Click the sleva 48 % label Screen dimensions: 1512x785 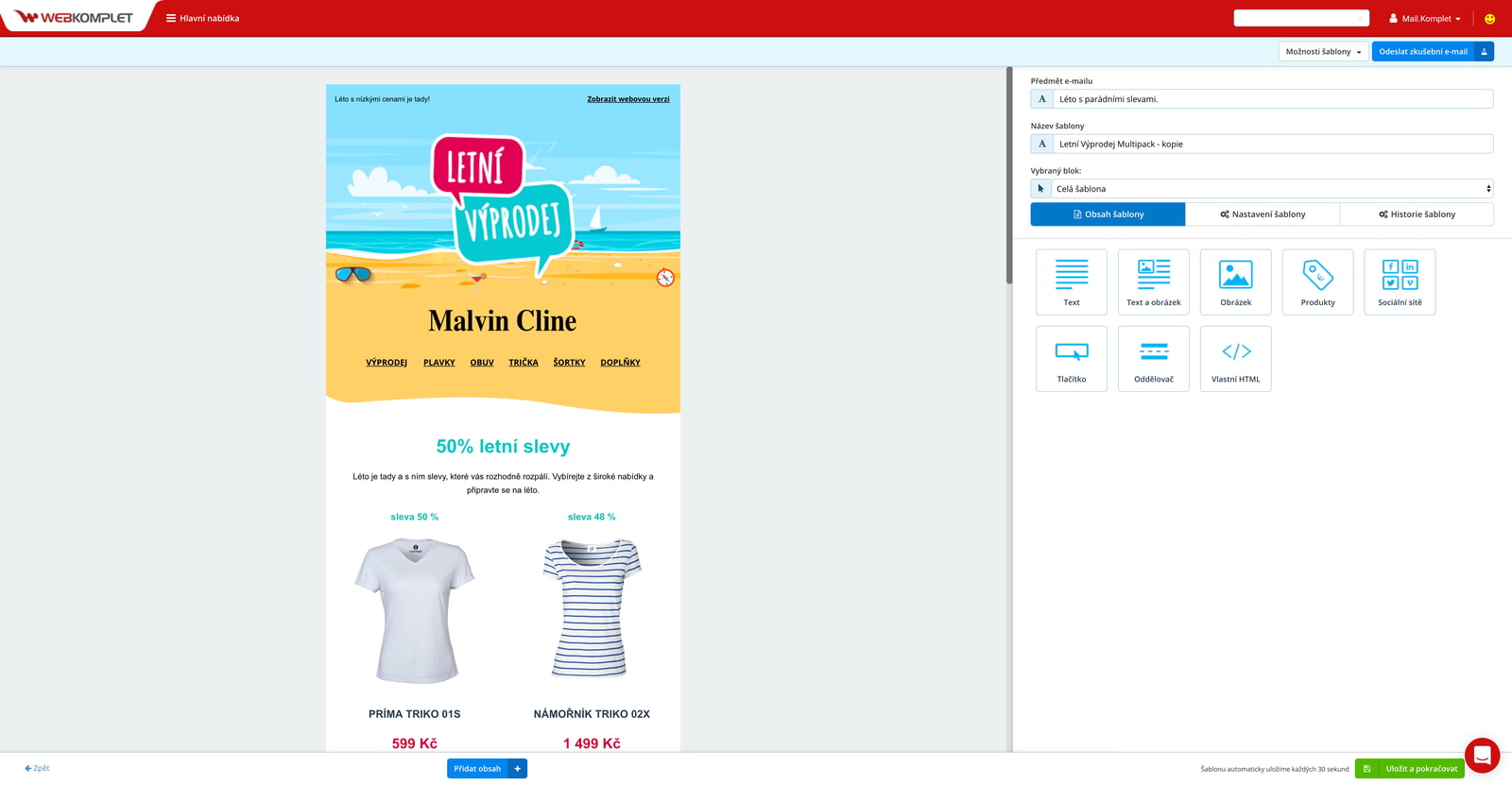(x=592, y=517)
